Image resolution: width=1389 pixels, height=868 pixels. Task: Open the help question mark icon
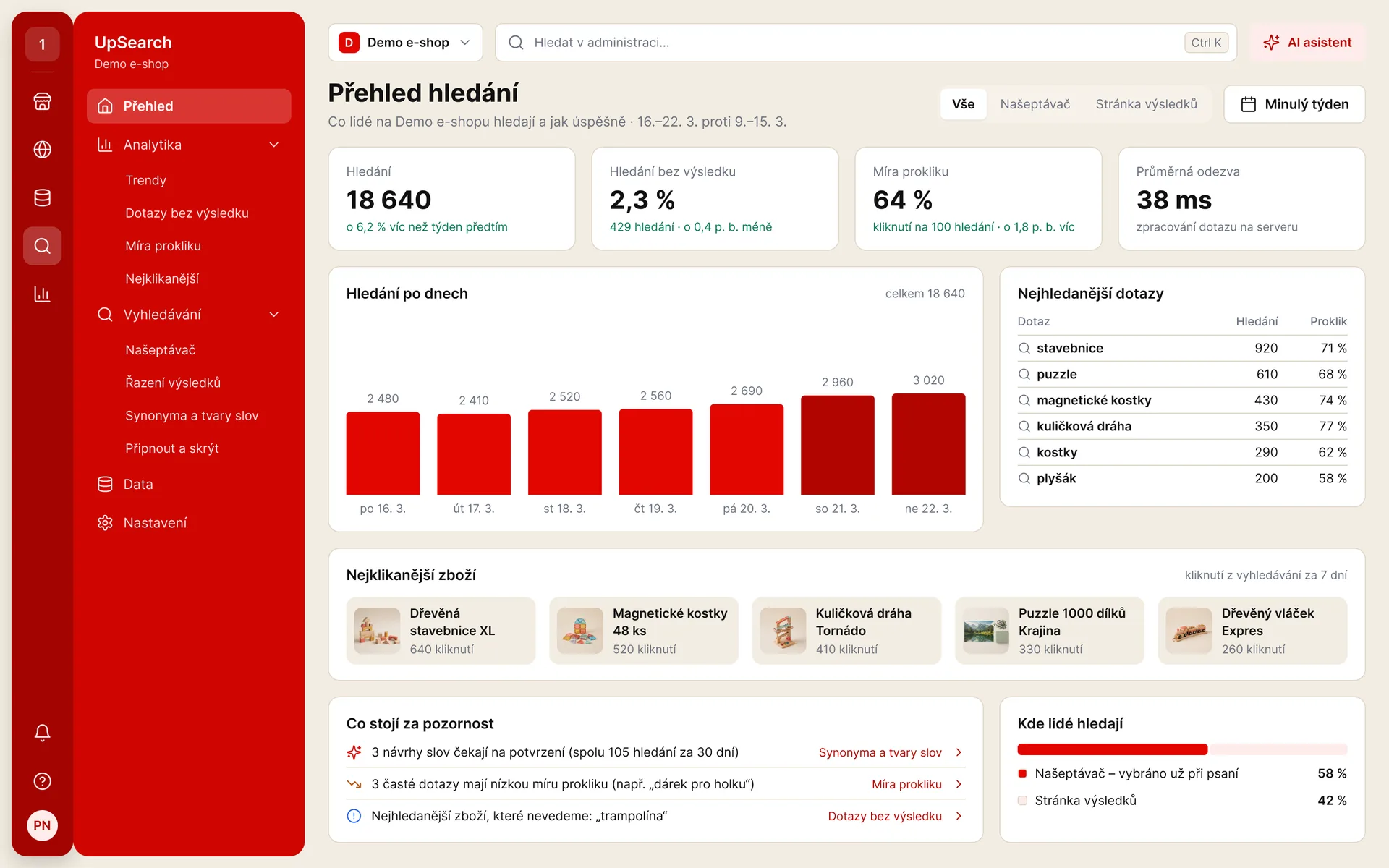pyautogui.click(x=42, y=781)
